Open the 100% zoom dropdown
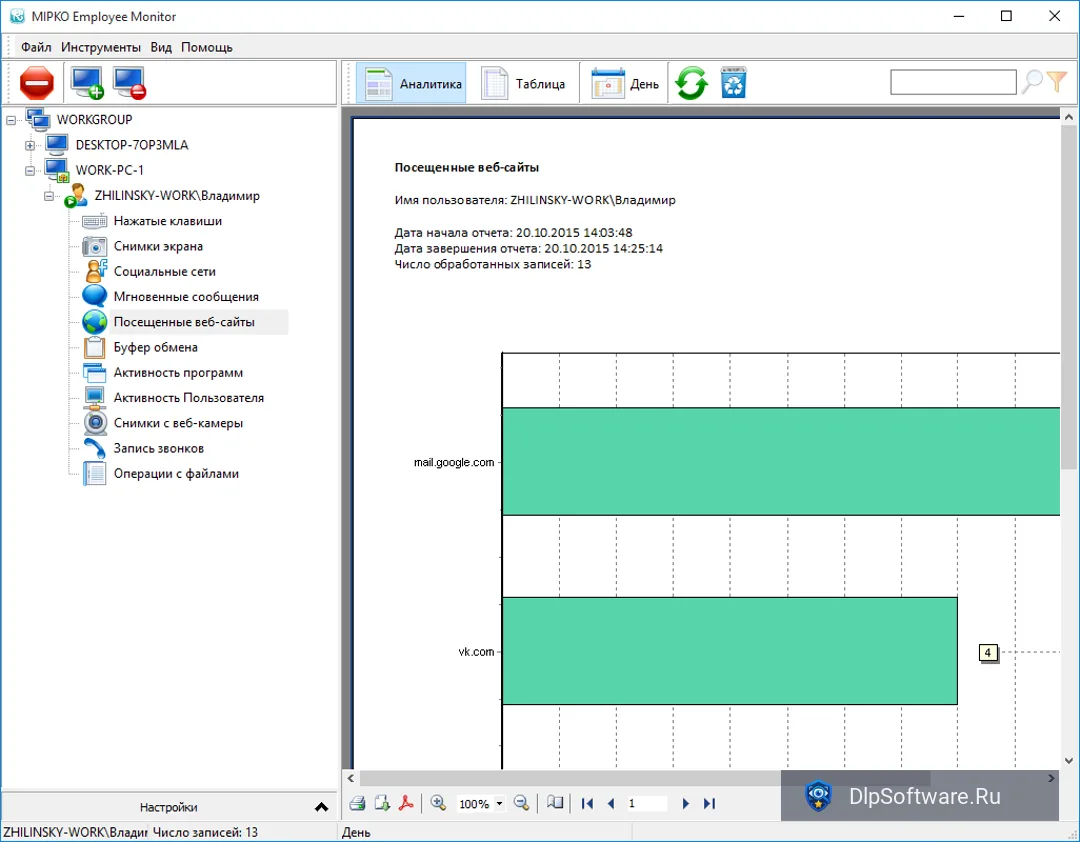 point(499,804)
